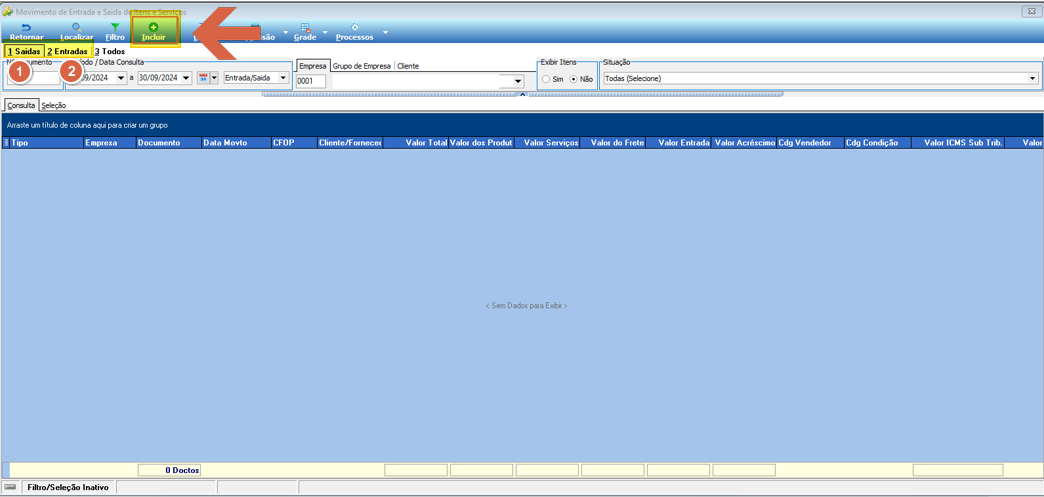The image size is (1044, 497).
Task: Click 'Arraste um título de coluna' group panel text
Action: 87,125
